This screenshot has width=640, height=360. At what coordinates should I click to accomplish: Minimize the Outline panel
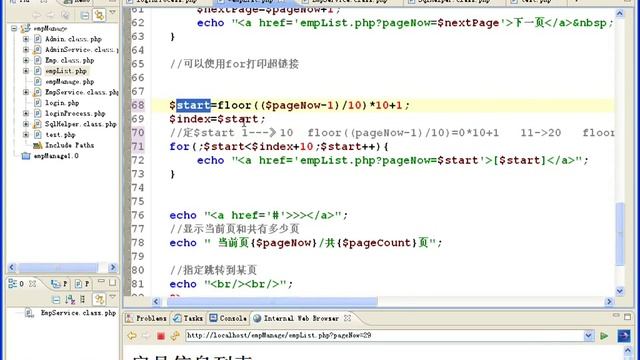point(101,282)
